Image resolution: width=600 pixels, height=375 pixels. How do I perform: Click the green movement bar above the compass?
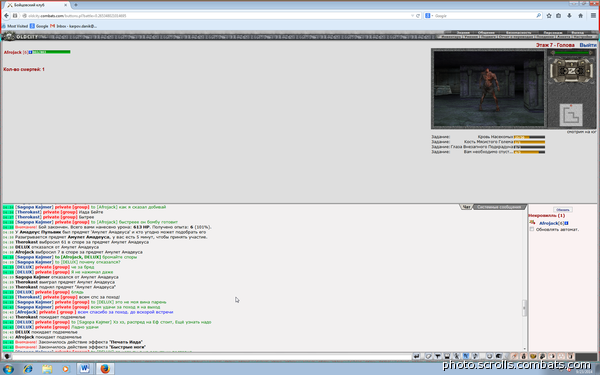[x=572, y=52]
